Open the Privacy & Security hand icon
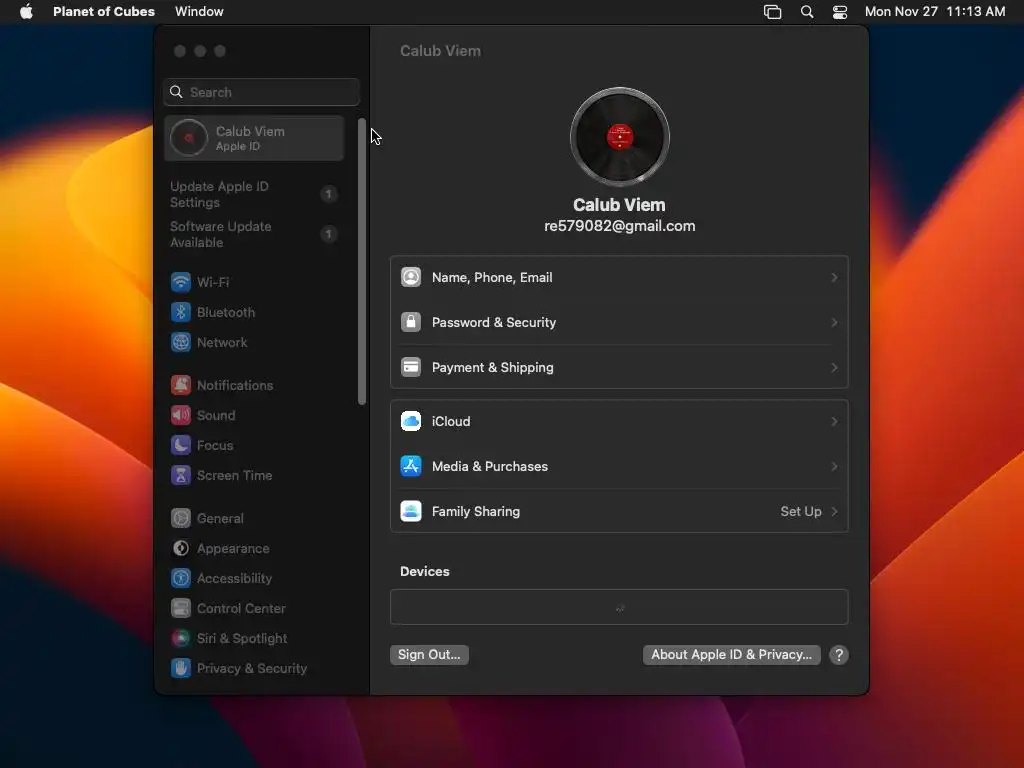The height and width of the screenshot is (768, 1024). tap(181, 669)
